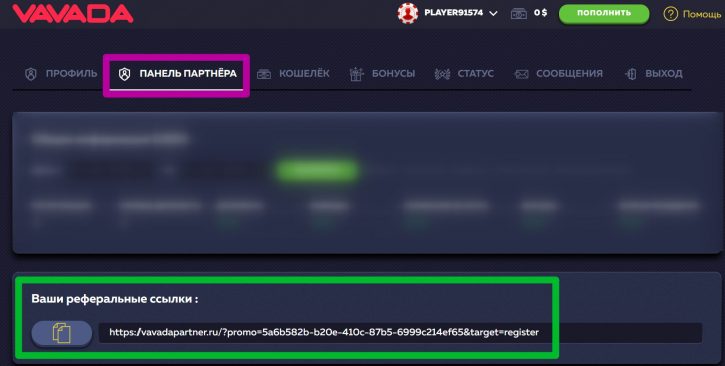
Task: Click the Панель партнёра shield icon
Action: (124, 74)
